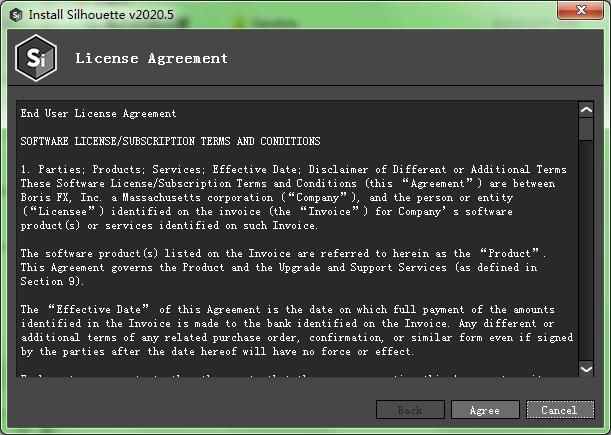Click the text 'Boris FX, Inc.'

click(62, 198)
